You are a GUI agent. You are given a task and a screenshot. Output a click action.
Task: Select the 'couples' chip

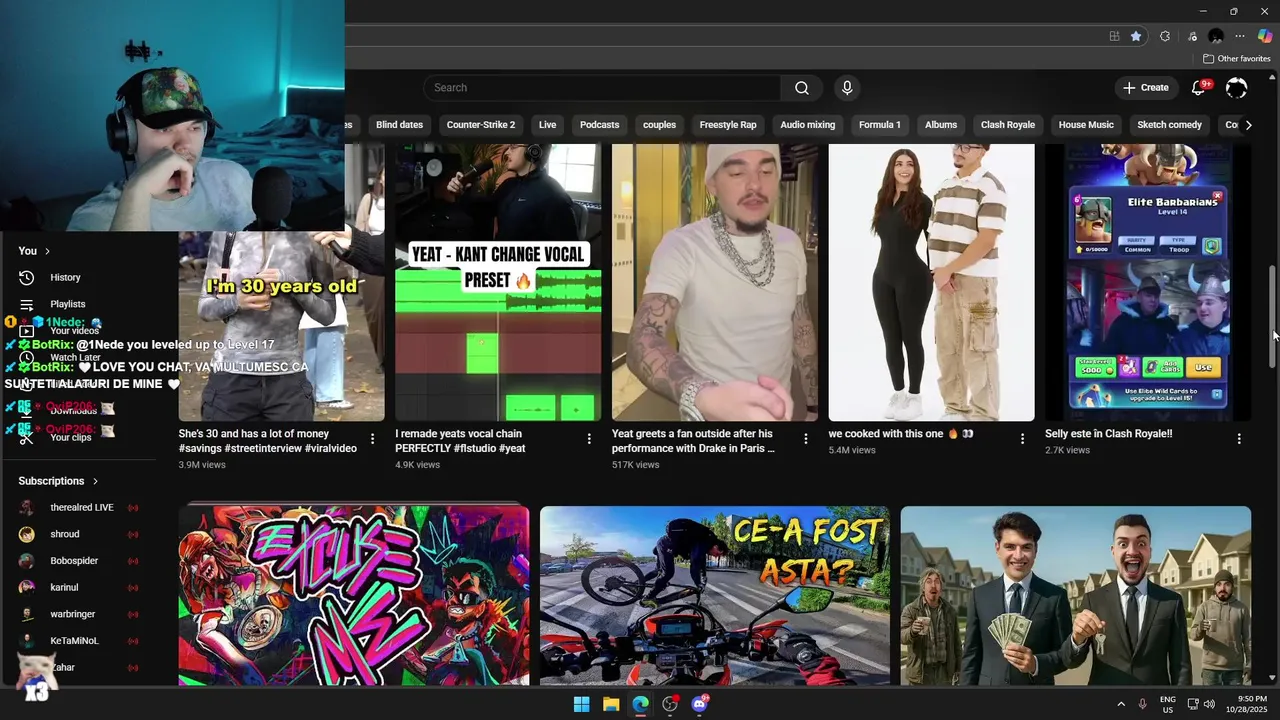point(659,125)
